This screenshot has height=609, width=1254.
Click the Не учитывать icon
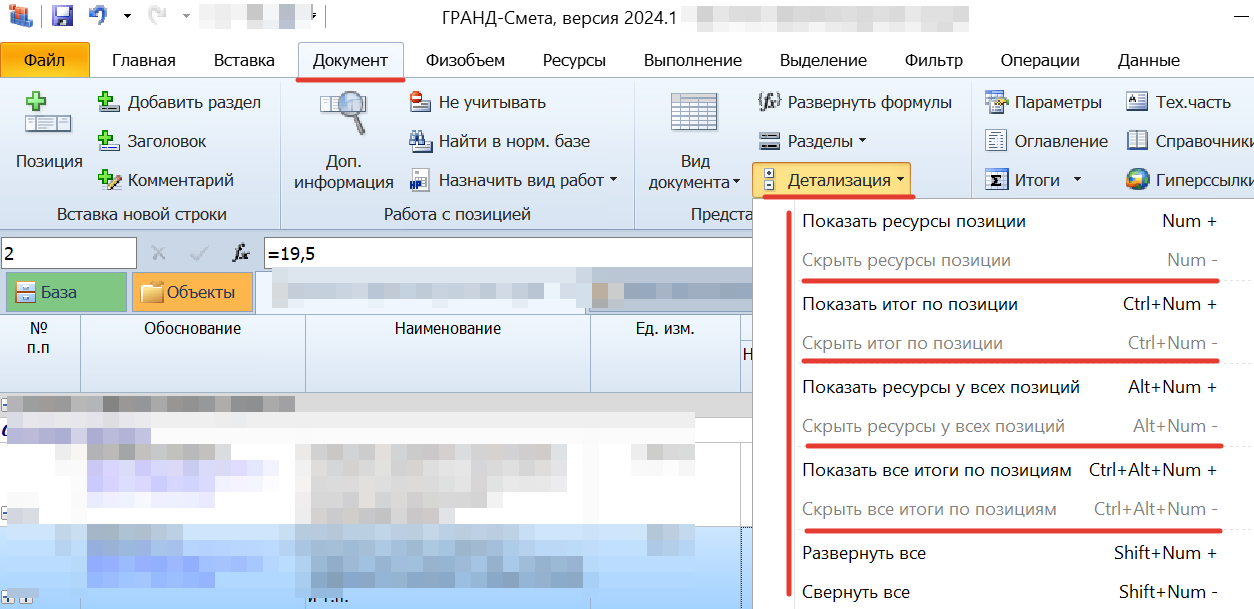(420, 102)
